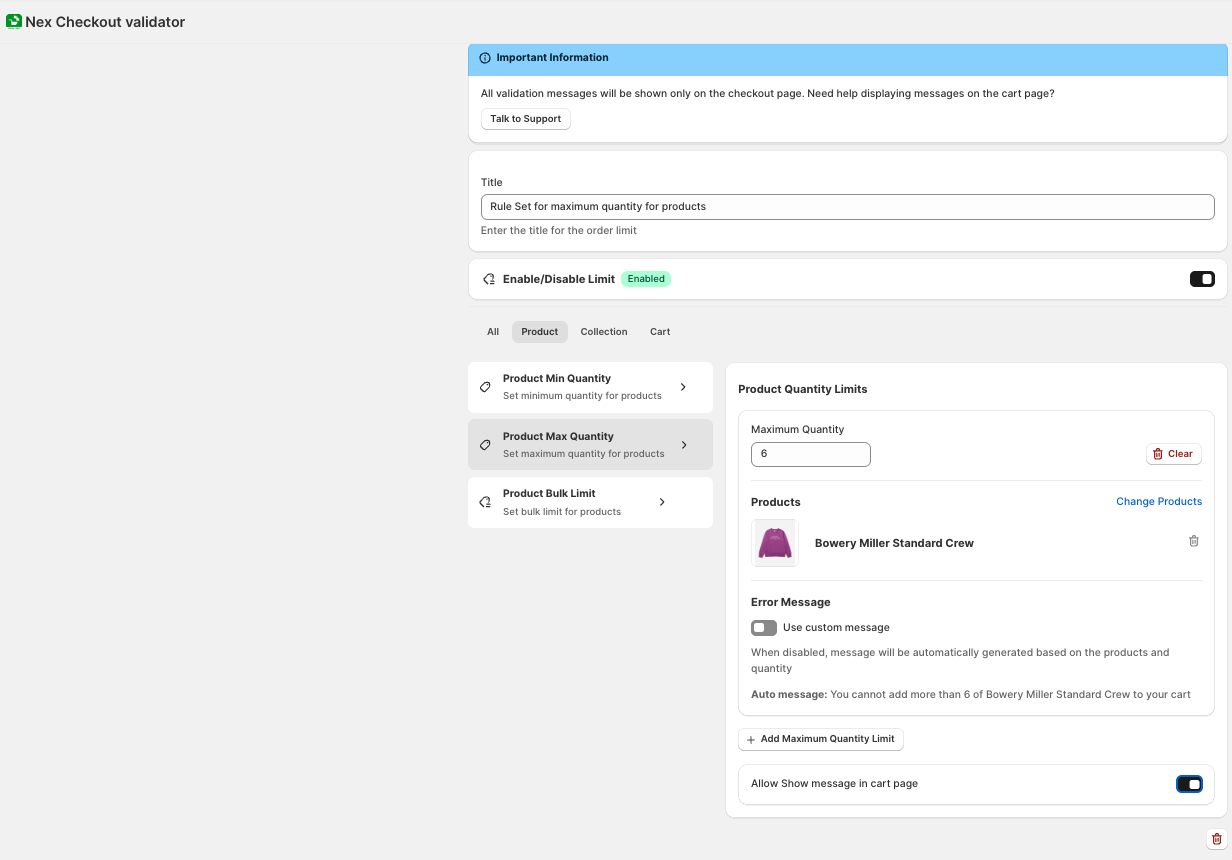Click the tag icon beside Product Max Quantity

pyautogui.click(x=486, y=445)
